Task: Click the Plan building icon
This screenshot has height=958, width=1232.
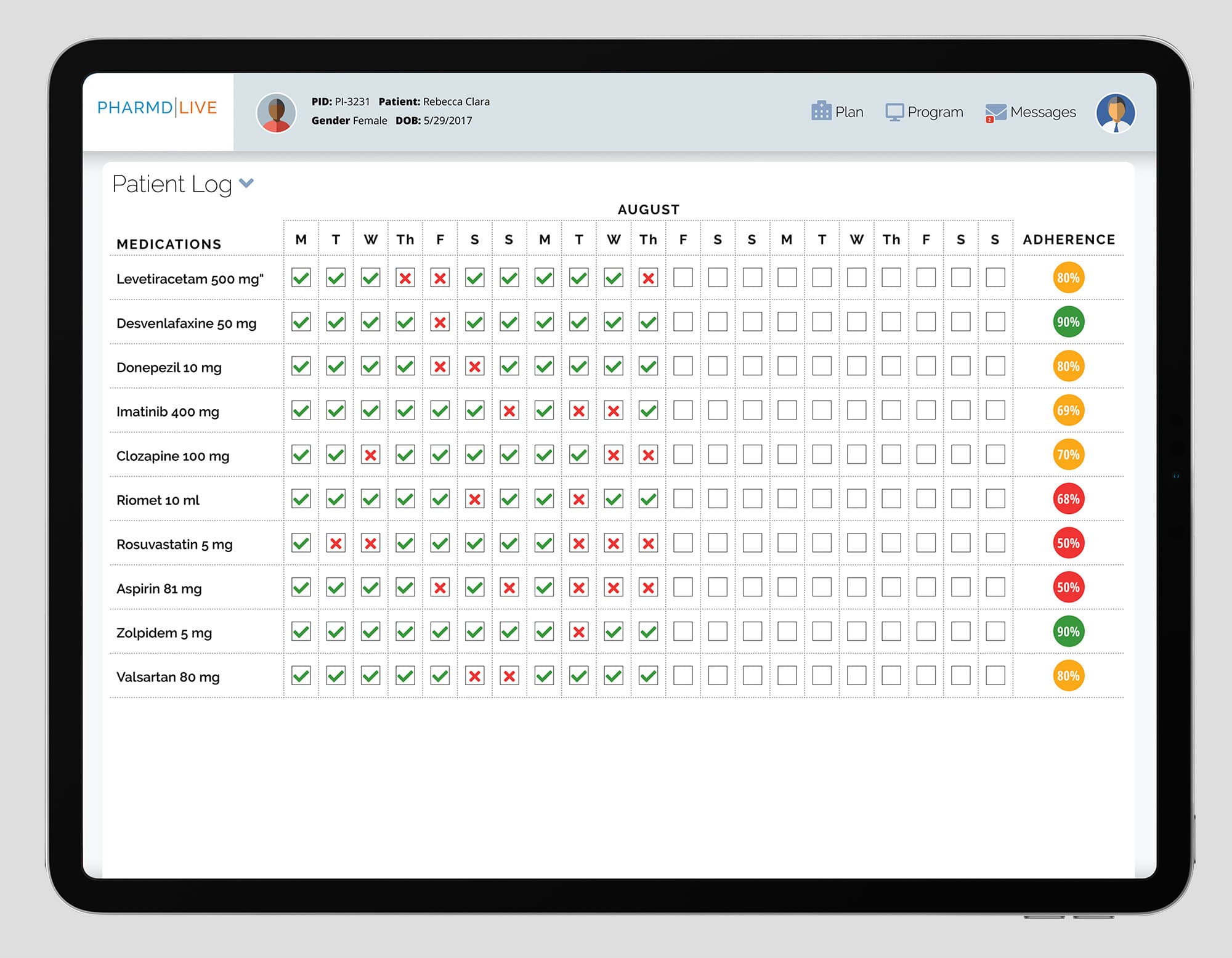Action: click(821, 111)
